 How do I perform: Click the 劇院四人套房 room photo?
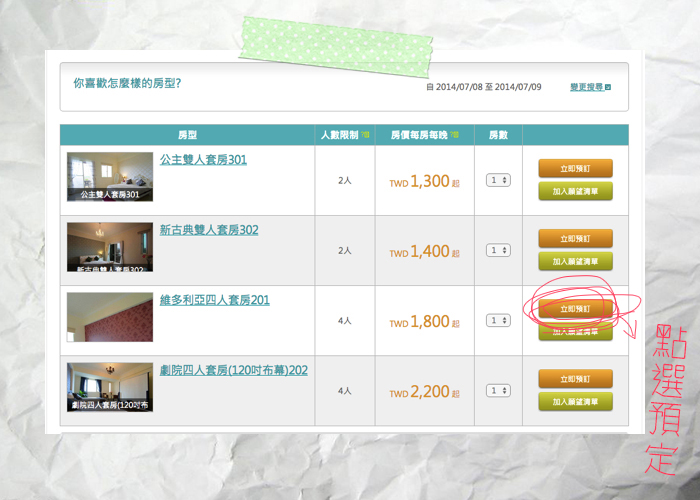click(x=110, y=387)
